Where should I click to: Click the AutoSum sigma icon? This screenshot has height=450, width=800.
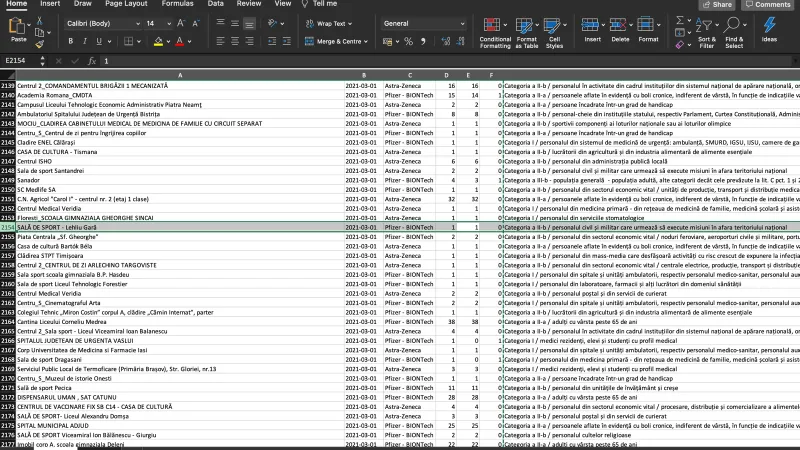coord(680,20)
